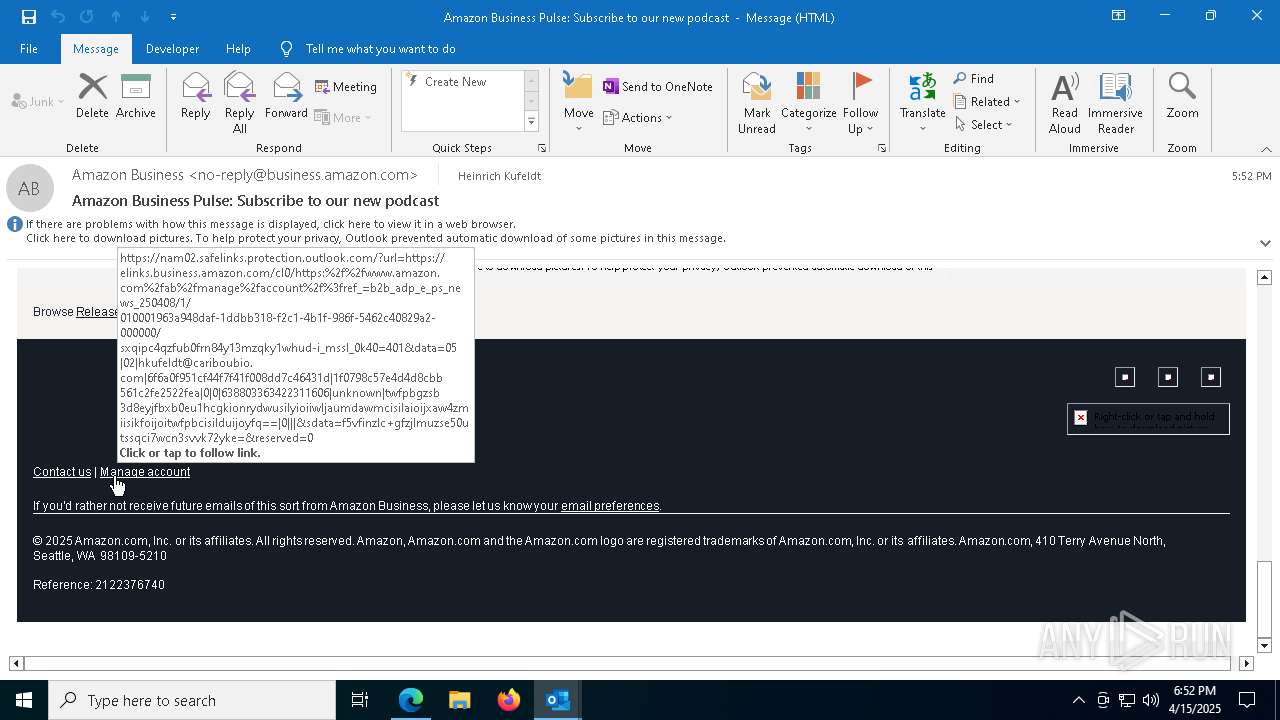Delete this email message
The height and width of the screenshot is (720, 1280).
point(92,97)
